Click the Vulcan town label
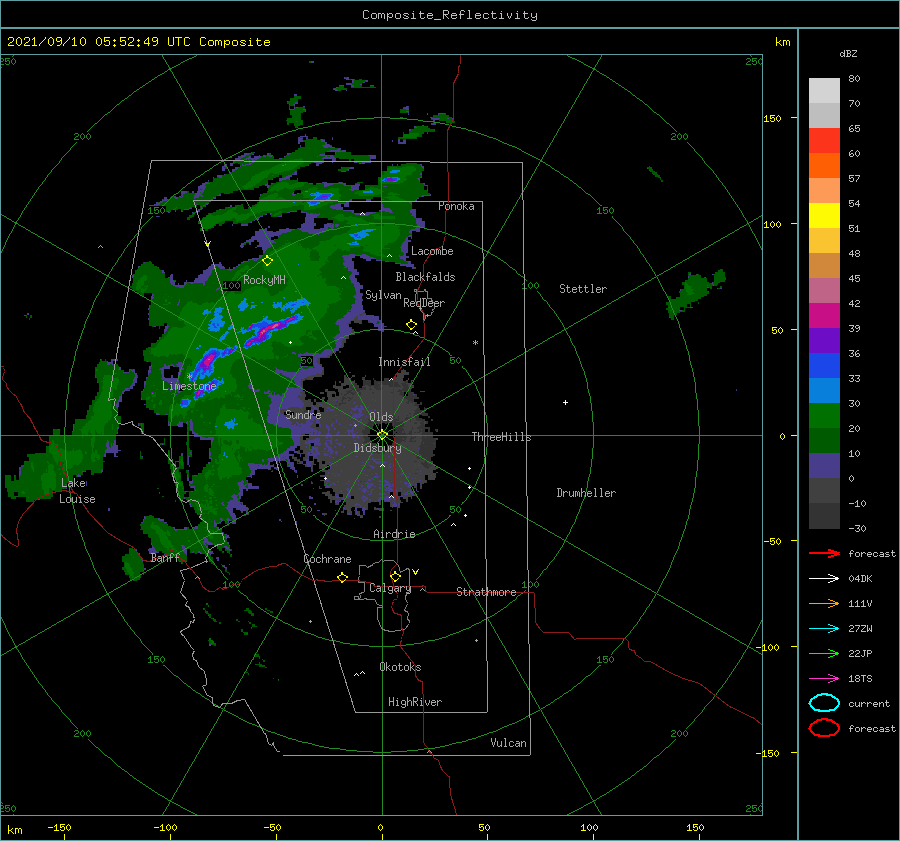The height and width of the screenshot is (841, 900). [509, 743]
